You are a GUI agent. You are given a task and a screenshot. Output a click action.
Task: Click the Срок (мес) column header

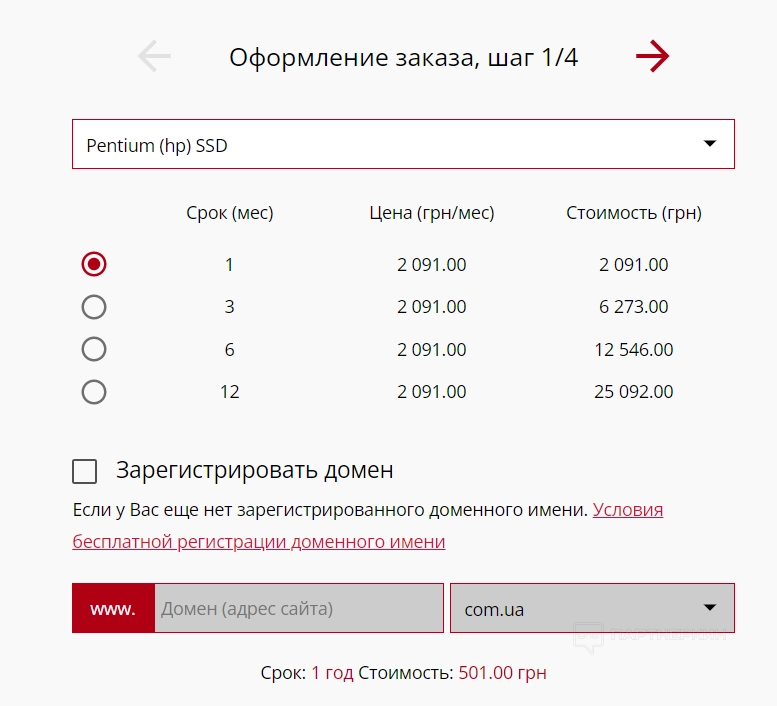[x=230, y=213]
